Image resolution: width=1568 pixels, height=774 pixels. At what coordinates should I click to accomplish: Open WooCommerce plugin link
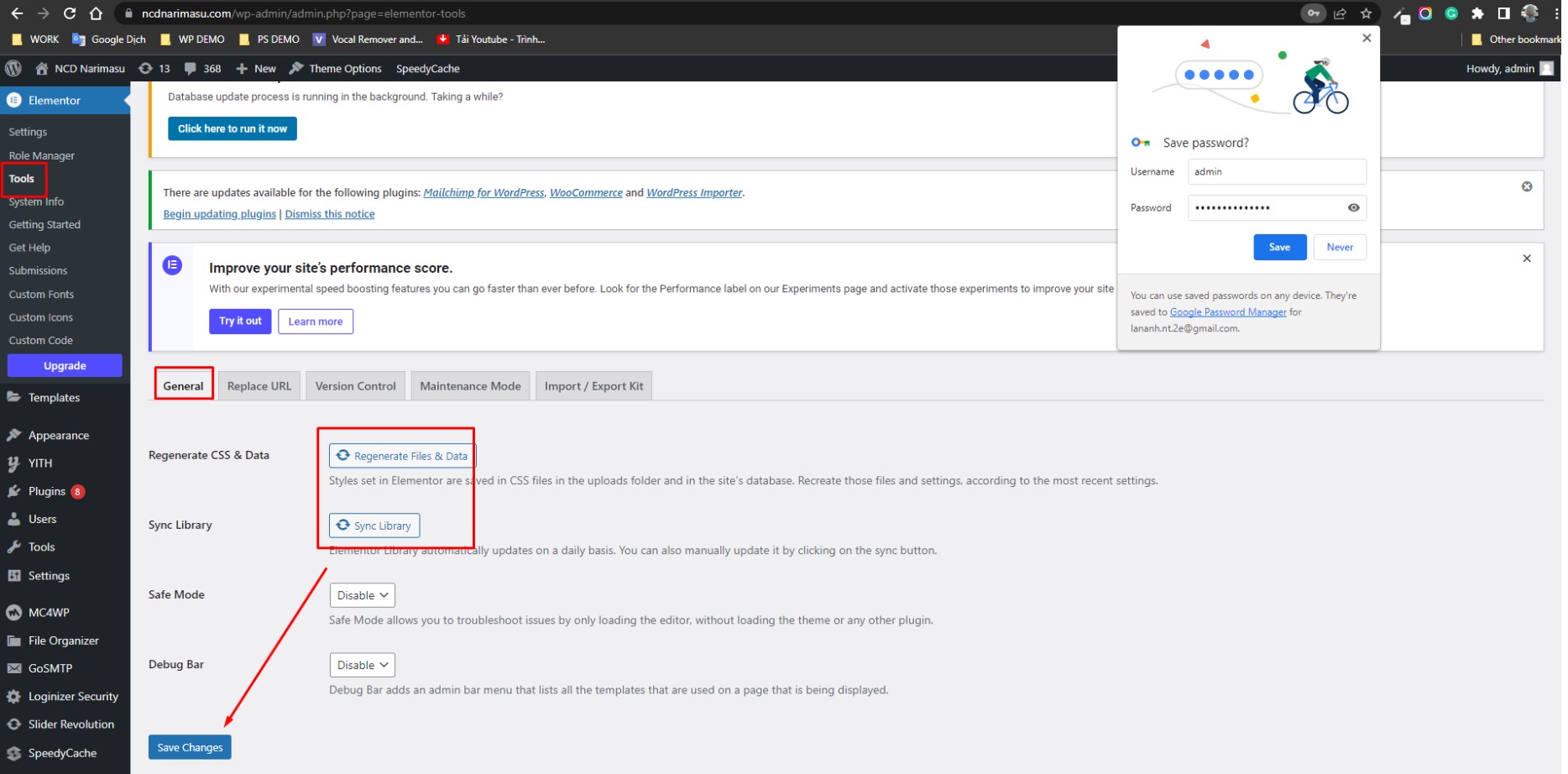(x=586, y=192)
